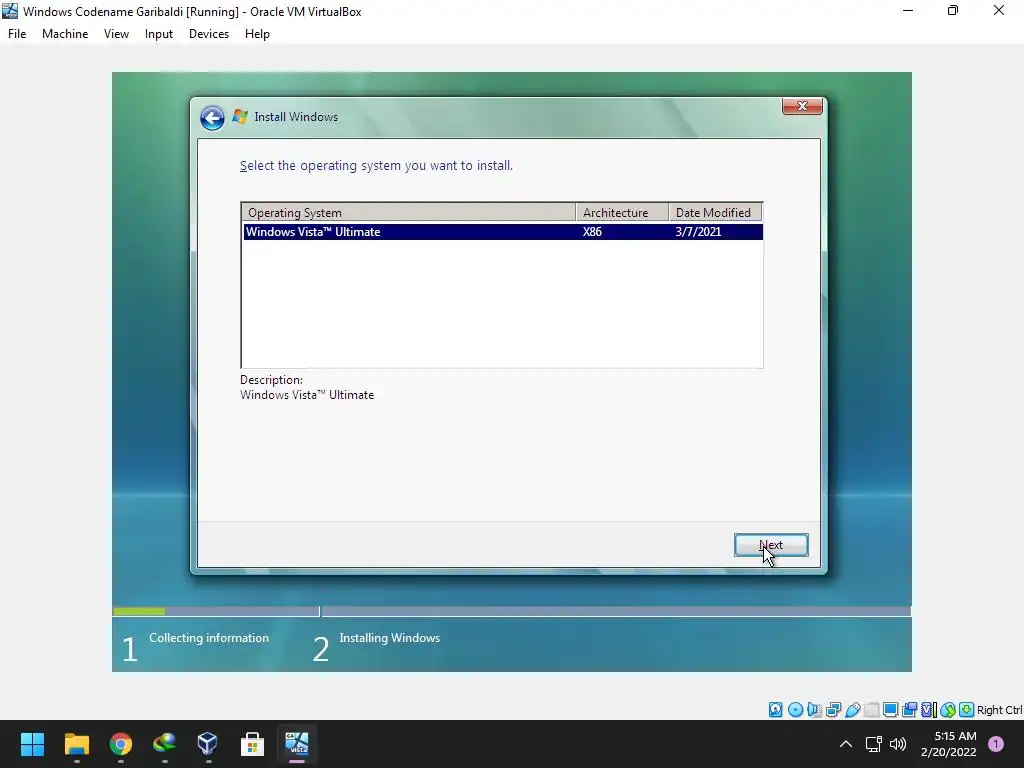Click the installer setup progress bar
Viewport: 1024px width, 768px height.
point(512,611)
